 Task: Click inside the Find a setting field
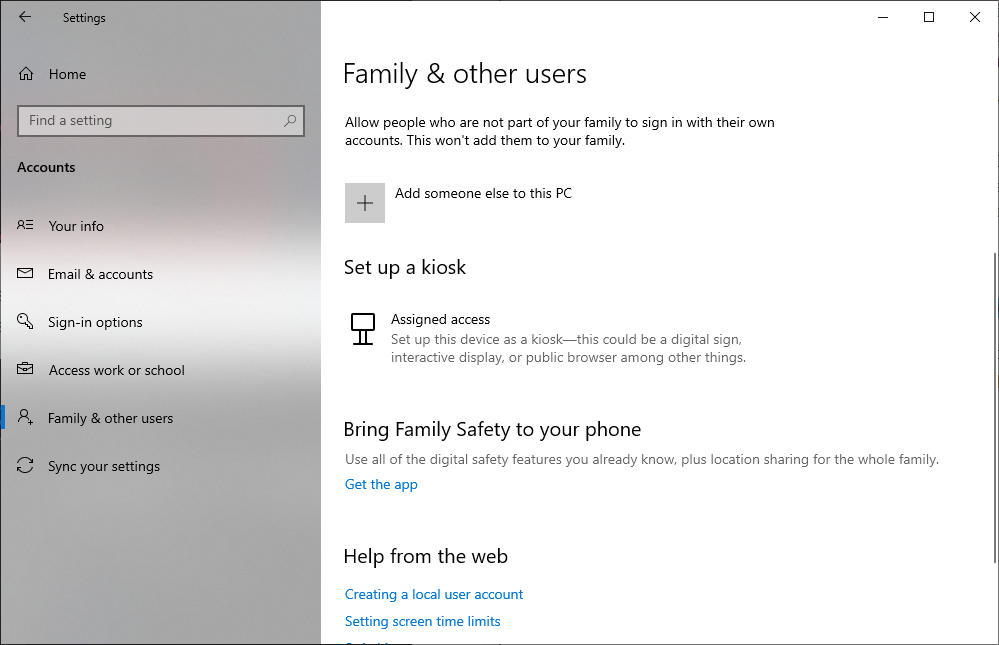point(150,120)
